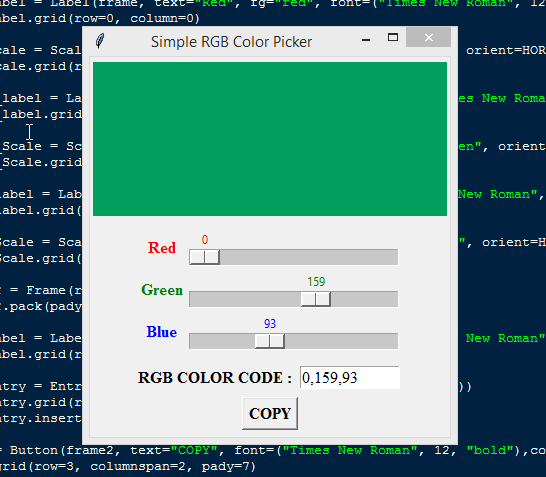Click the Blue slider handle

point(270,341)
